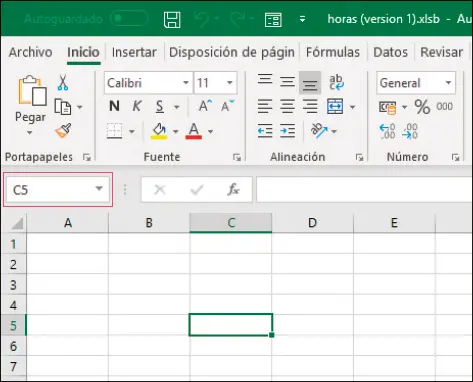This screenshot has width=473, height=382.
Task: Align text left
Action: pos(265,107)
